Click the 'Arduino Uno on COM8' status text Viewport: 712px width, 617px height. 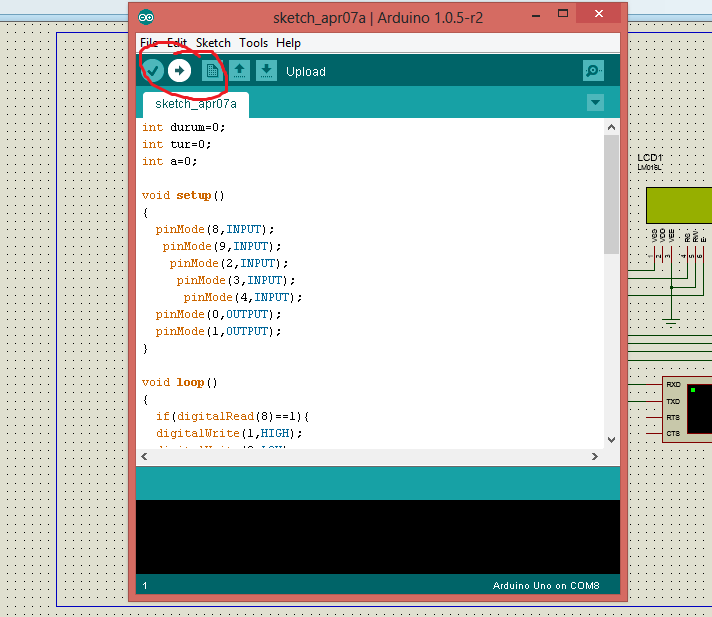pos(546,586)
